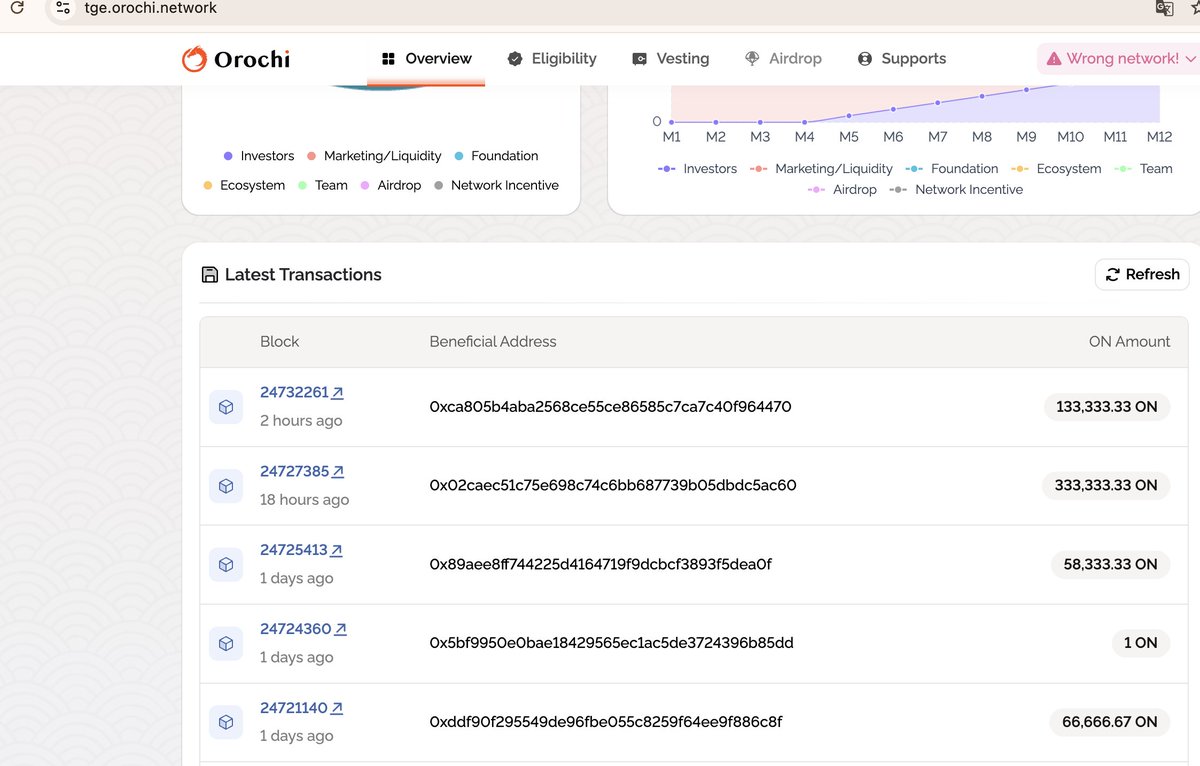Open site information icon beside URL
This screenshot has width=1200, height=766.
62,8
